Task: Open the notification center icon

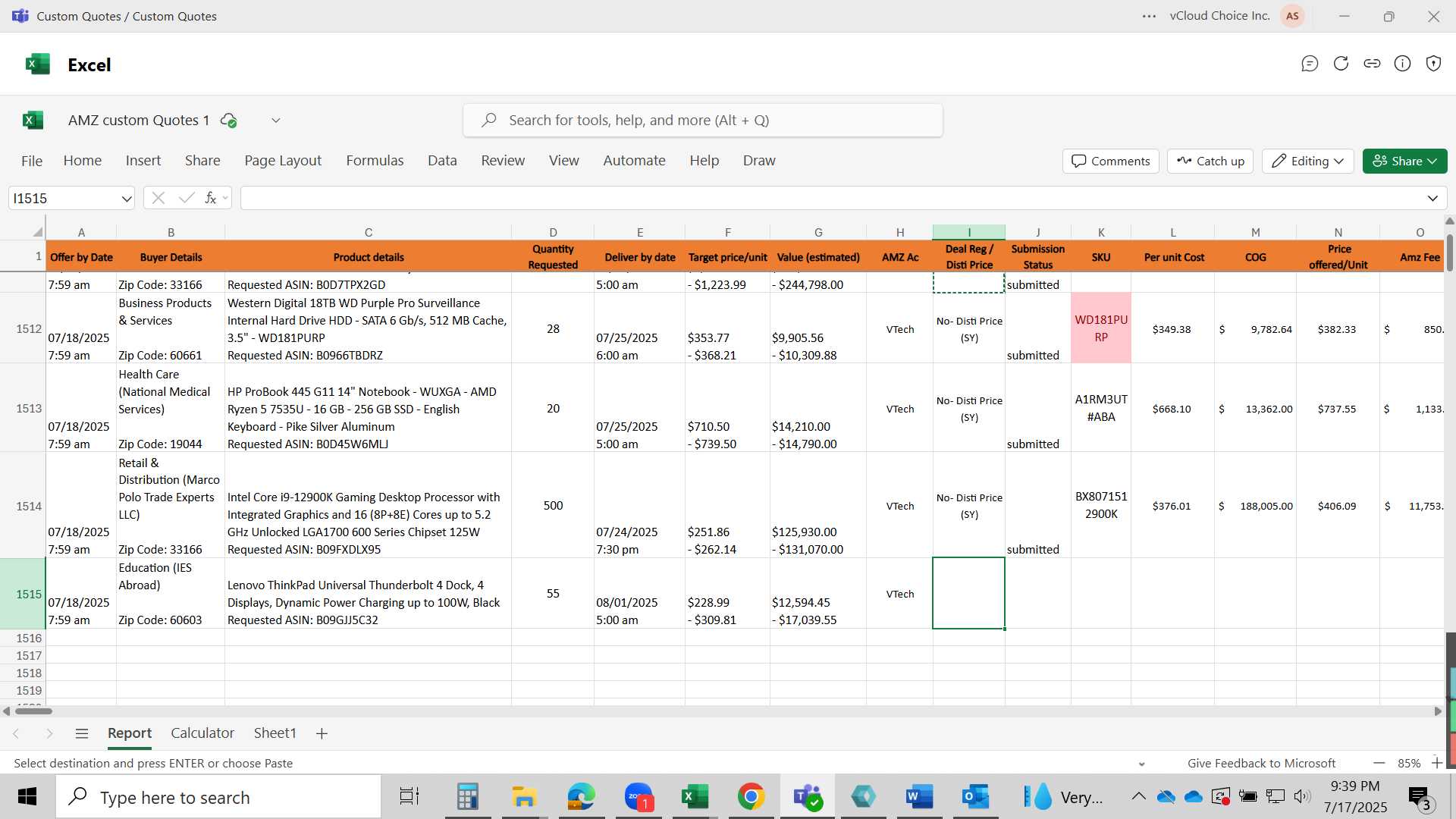Action: tap(1420, 797)
